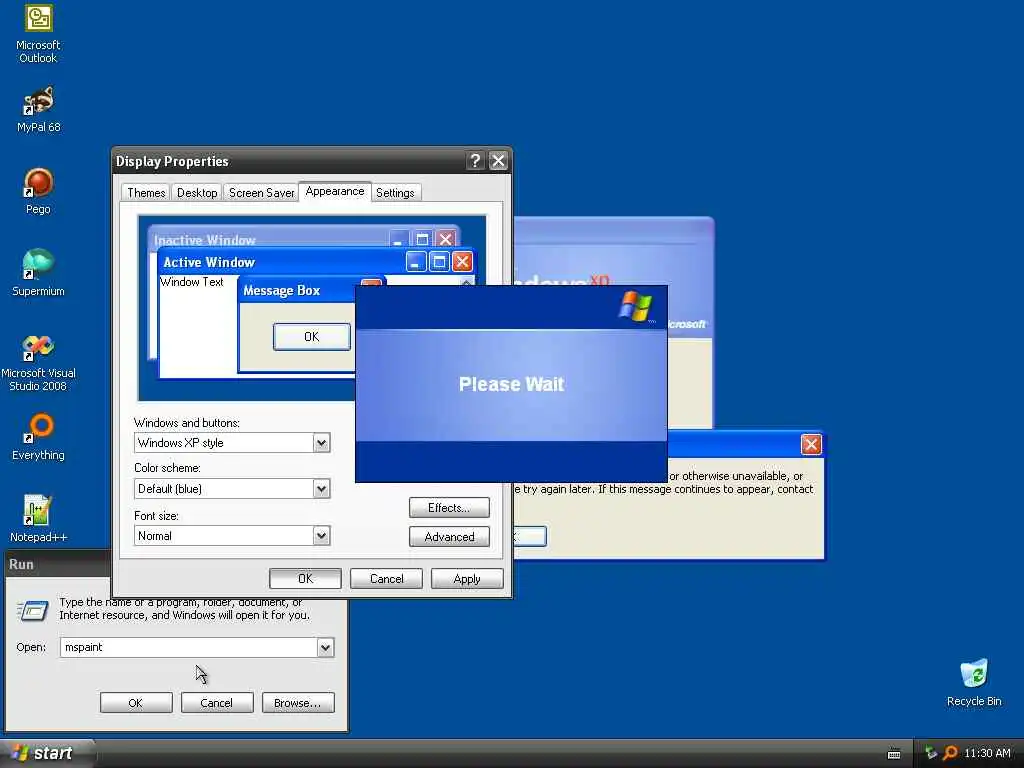Expand the Run dialog Open history dropdown
1024x768 pixels.
click(325, 648)
